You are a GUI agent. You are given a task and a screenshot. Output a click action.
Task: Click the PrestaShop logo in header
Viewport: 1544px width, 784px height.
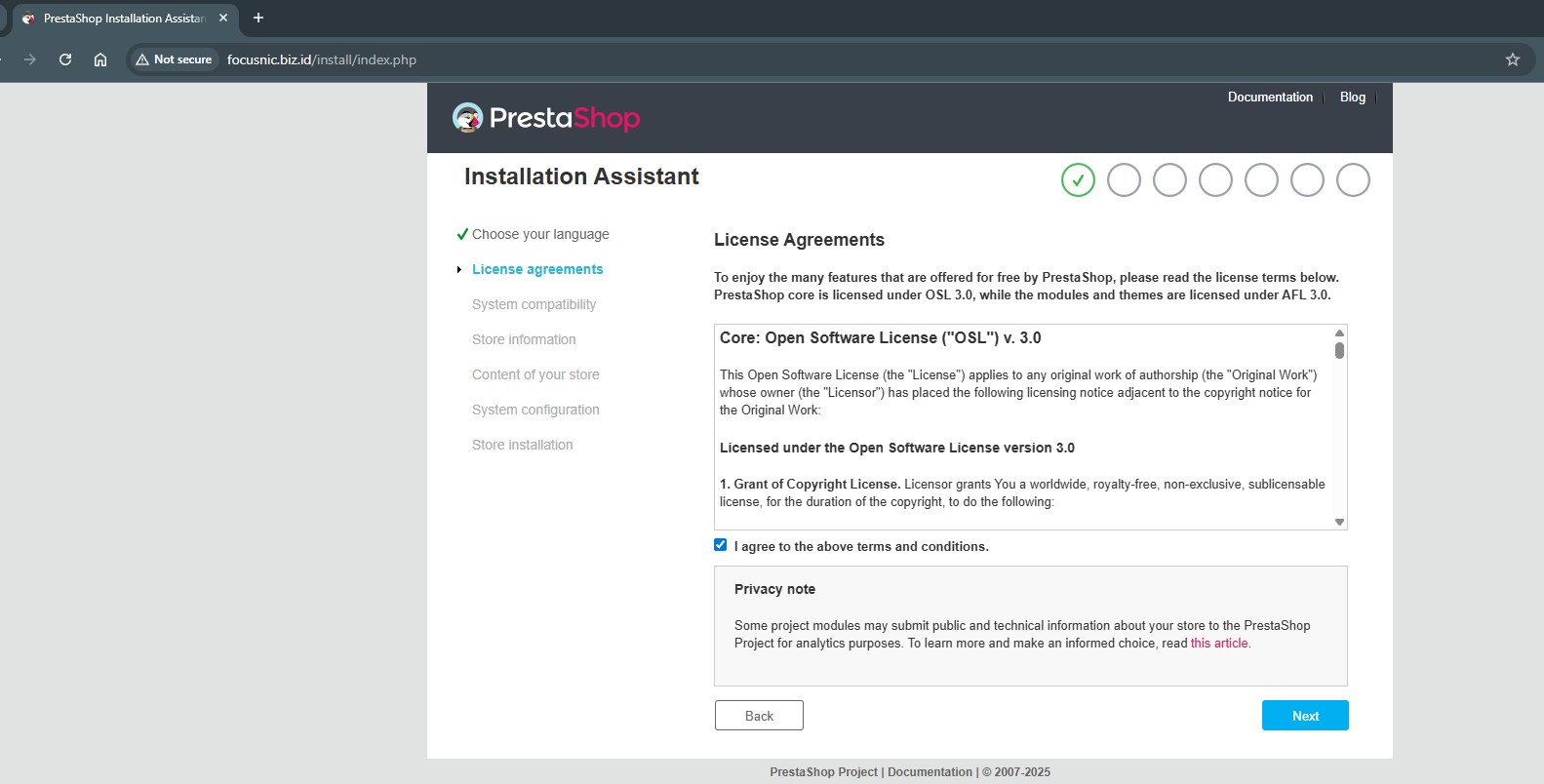point(546,118)
